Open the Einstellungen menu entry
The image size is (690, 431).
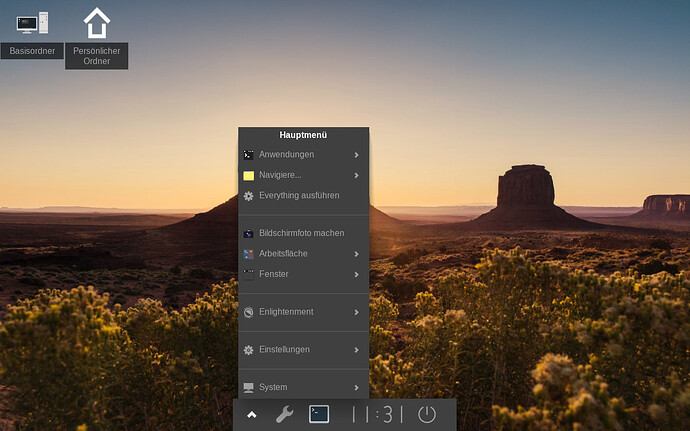pos(284,349)
